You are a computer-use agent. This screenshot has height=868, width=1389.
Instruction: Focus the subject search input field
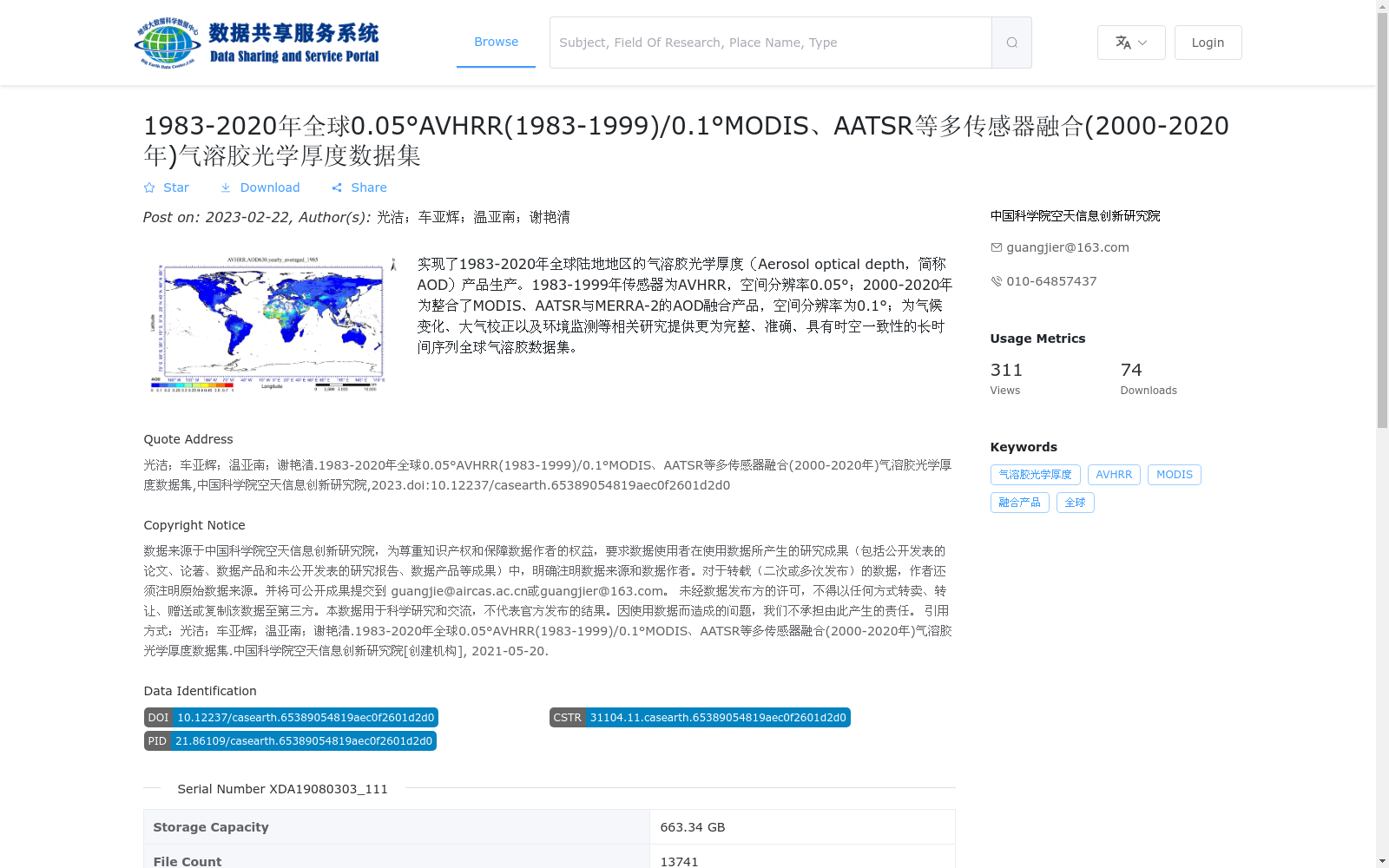[x=771, y=43]
